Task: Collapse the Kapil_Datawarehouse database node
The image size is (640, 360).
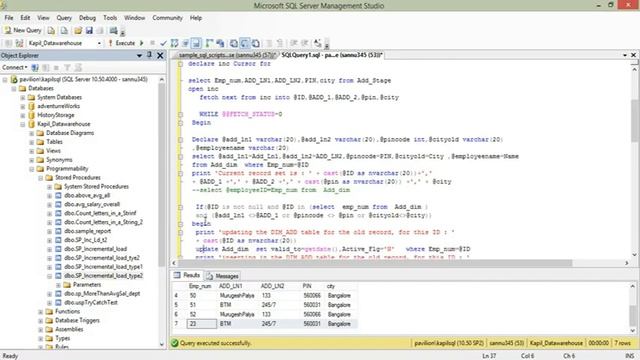Action: click(23, 124)
